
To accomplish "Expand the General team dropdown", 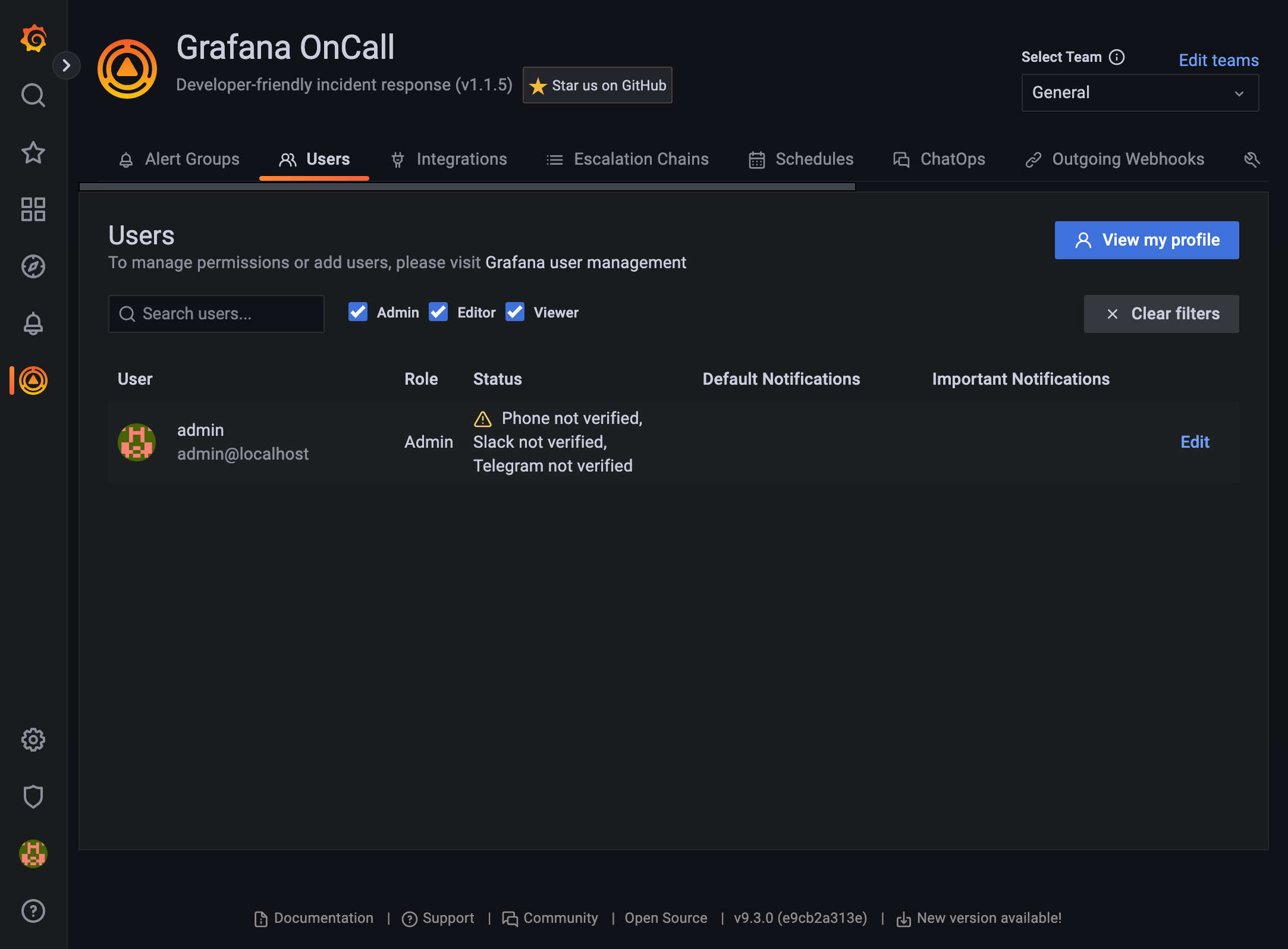I will pos(1139,93).
